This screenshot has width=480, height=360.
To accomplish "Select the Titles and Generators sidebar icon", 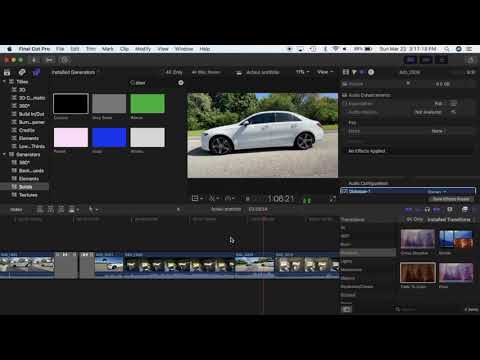I will pos(36,72).
